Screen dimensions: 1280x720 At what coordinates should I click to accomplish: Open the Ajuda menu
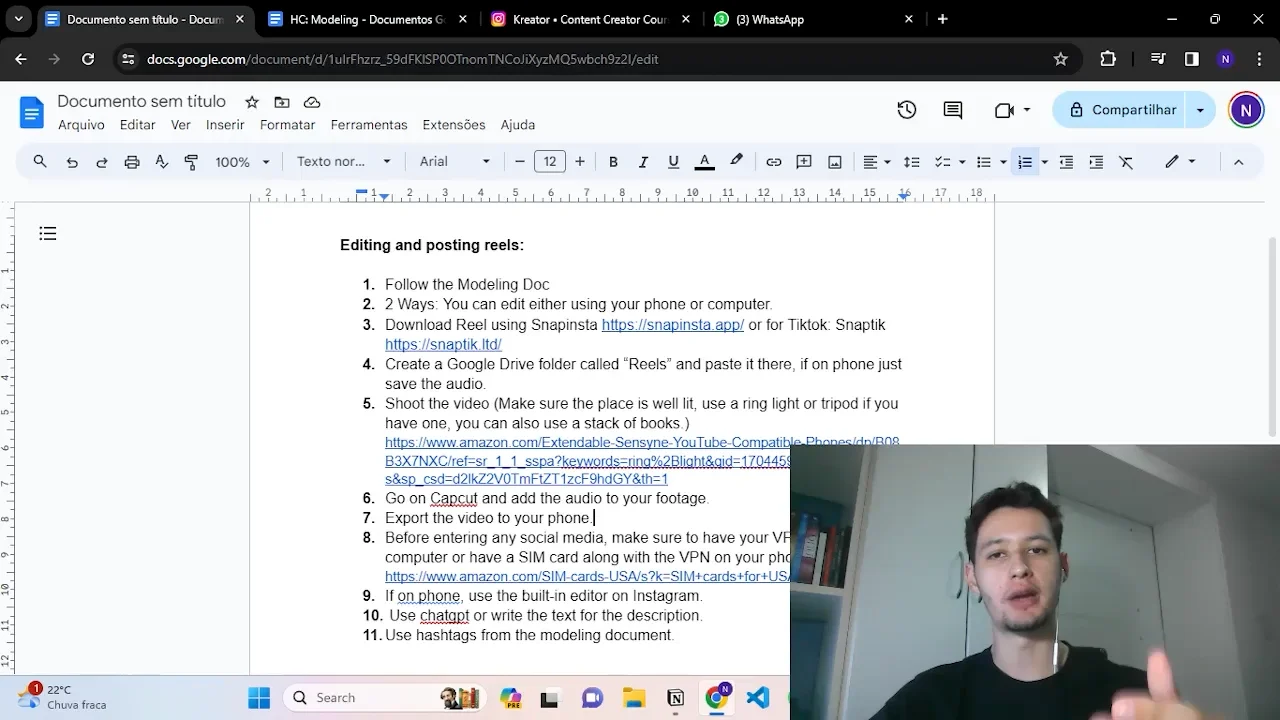tap(518, 125)
